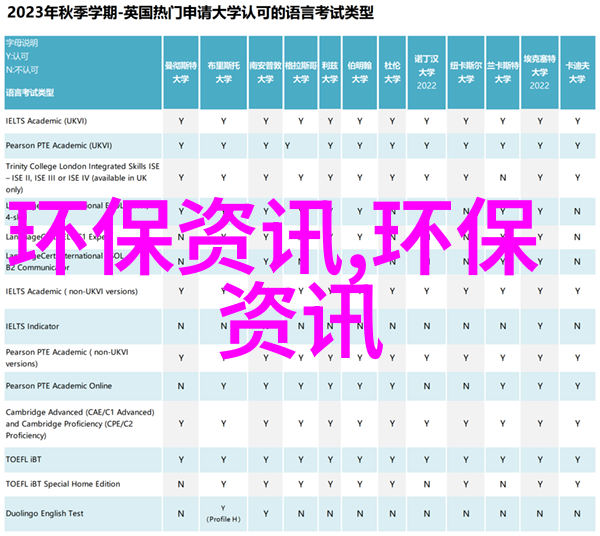
Task: Click the 卡迪夫大学 column header
Action: [577, 72]
